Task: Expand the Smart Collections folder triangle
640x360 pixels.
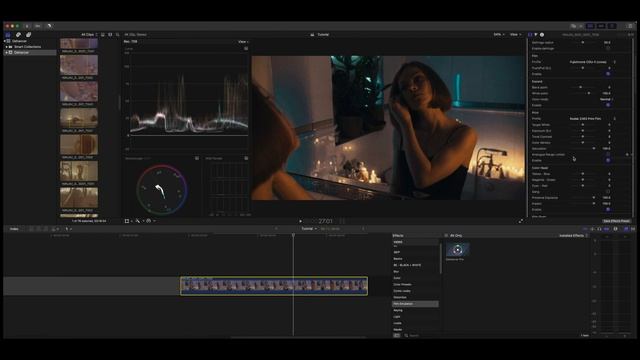Action: pyautogui.click(x=7, y=47)
